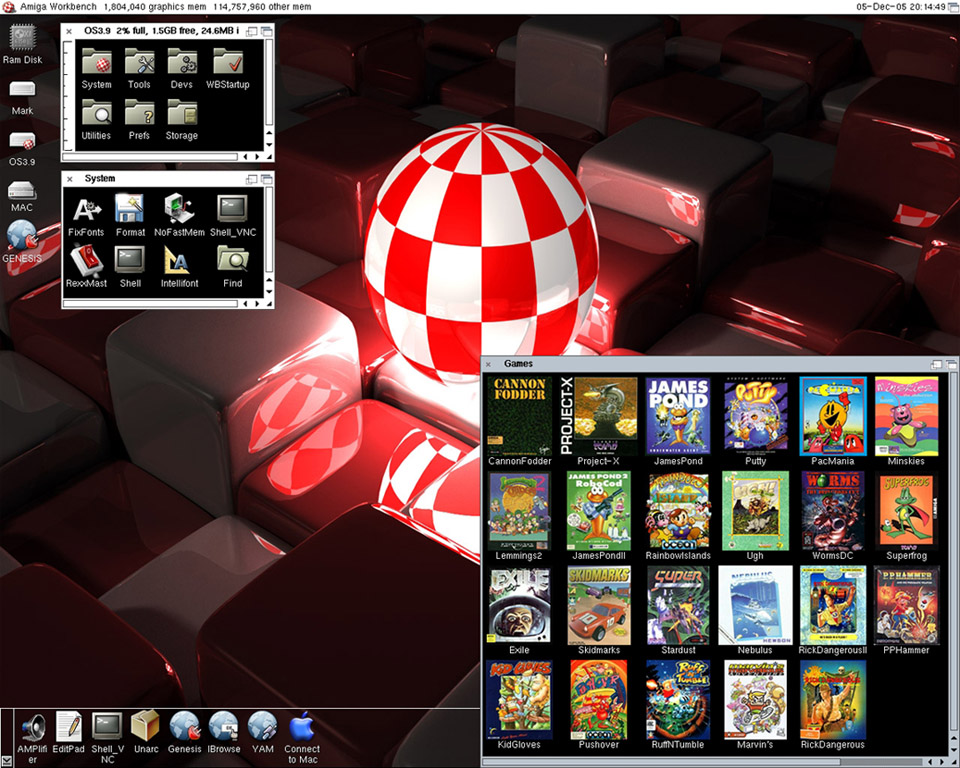This screenshot has width=960, height=768.
Task: Click the clock in the menu bar
Action: coord(901,7)
